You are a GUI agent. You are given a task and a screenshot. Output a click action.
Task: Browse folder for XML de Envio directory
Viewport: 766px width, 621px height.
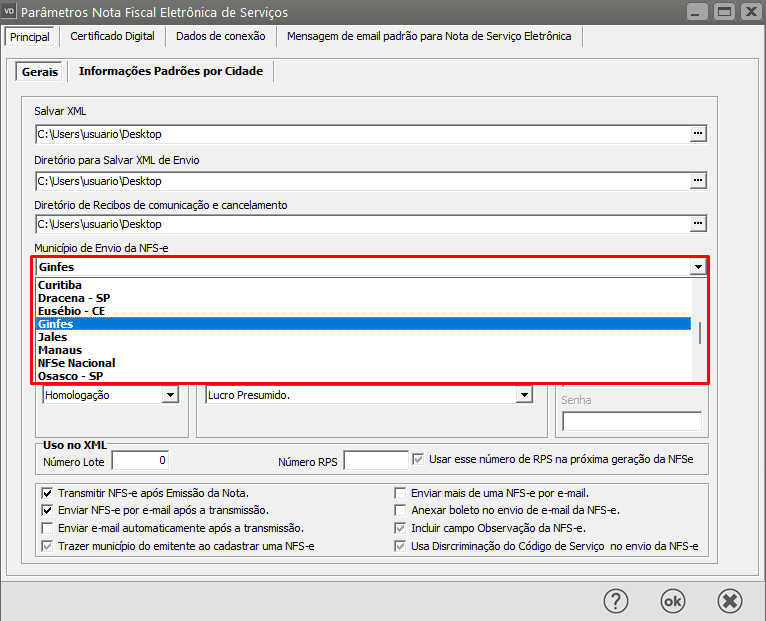coord(698,181)
